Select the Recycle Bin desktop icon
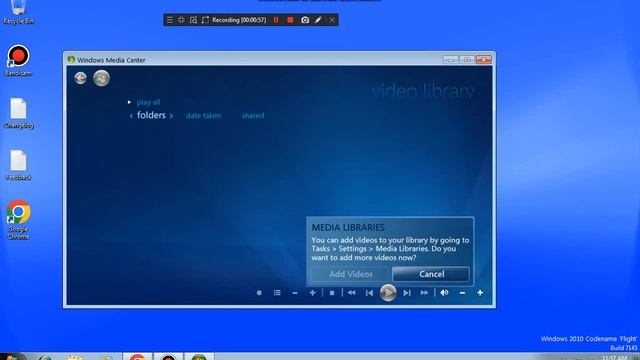Image resolution: width=640 pixels, height=360 pixels. [18, 12]
